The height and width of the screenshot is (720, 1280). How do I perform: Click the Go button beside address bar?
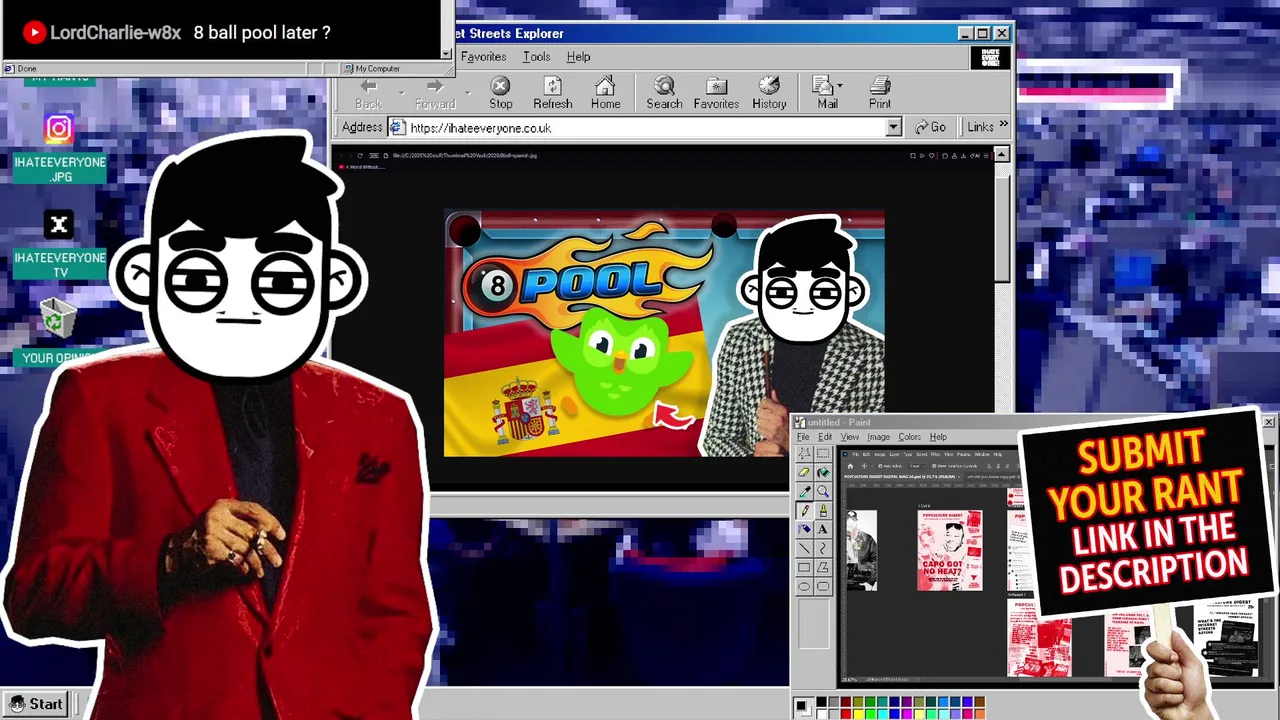coord(930,127)
